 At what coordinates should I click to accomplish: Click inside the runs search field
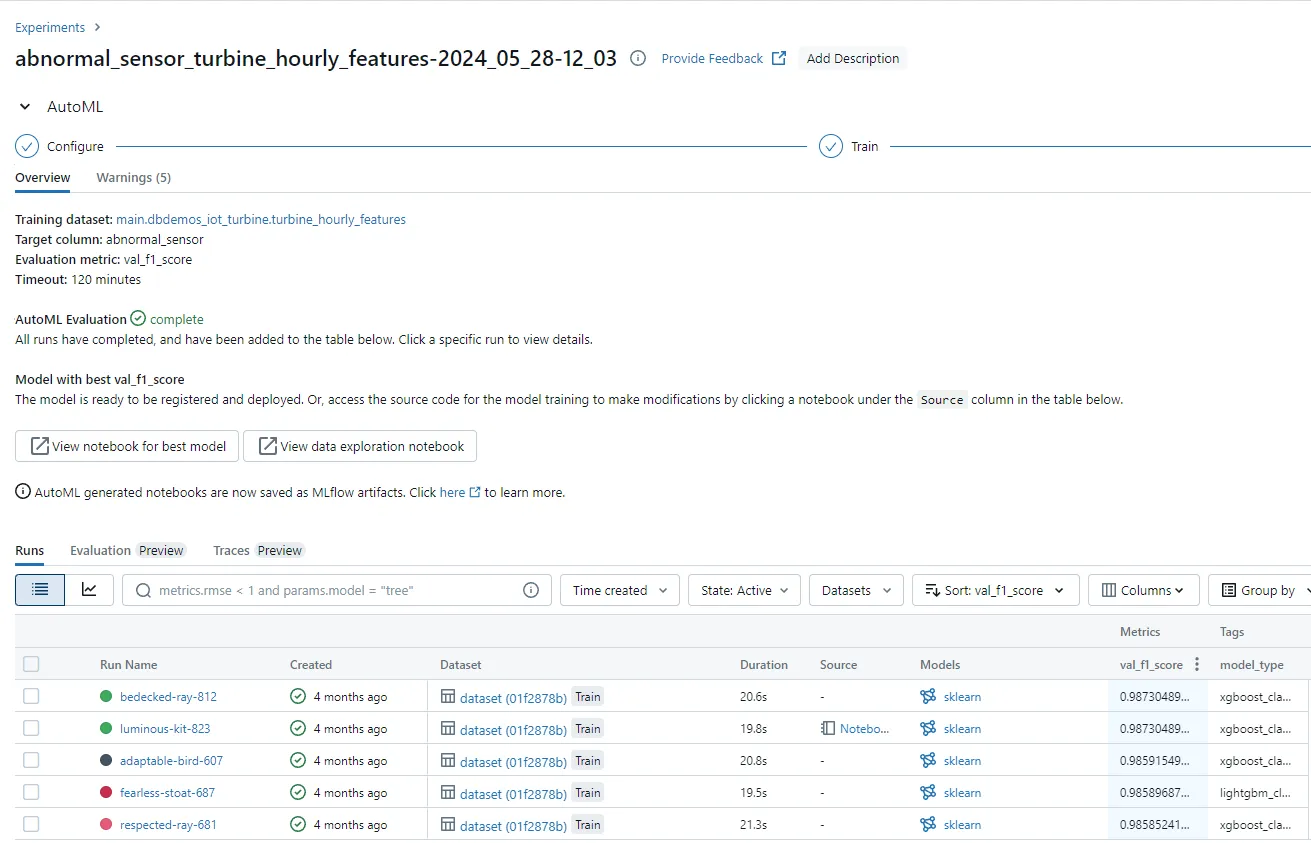[x=300, y=590]
